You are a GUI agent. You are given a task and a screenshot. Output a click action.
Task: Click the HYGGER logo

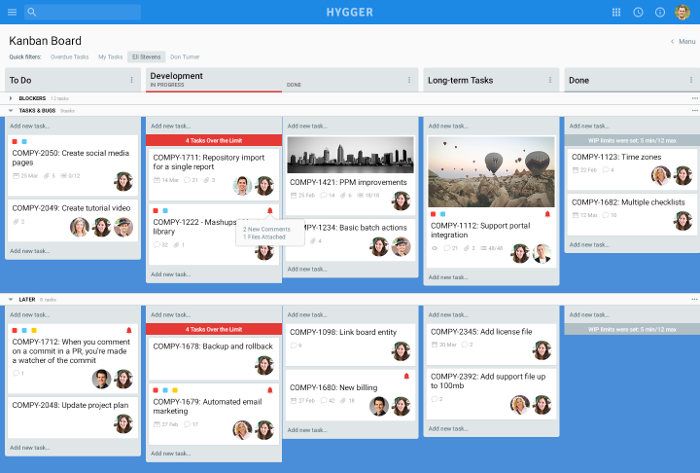point(350,12)
